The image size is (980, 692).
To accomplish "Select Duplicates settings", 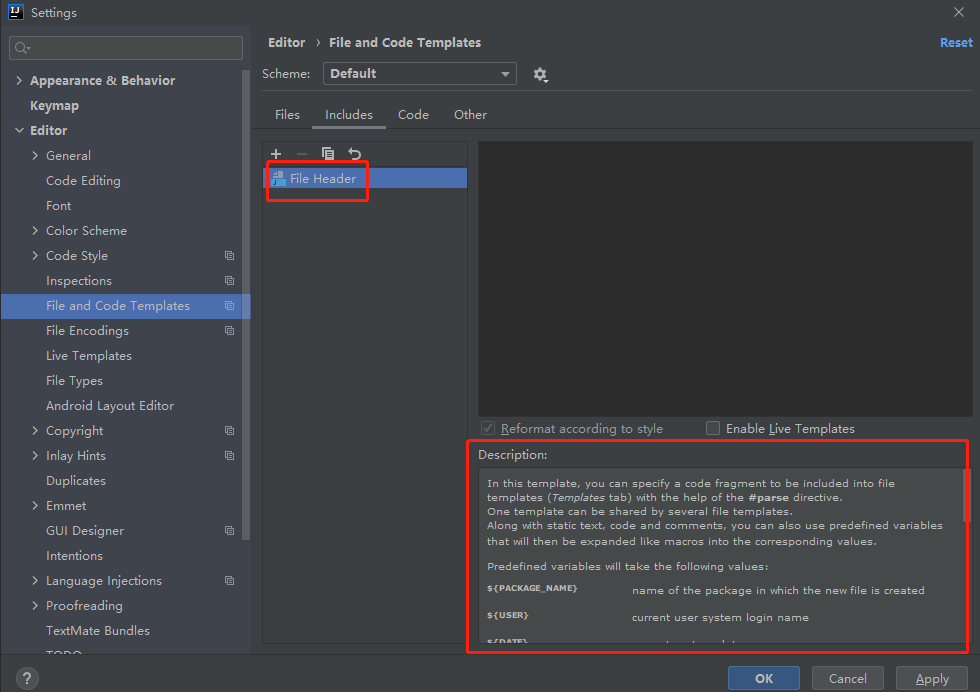I will pos(76,481).
